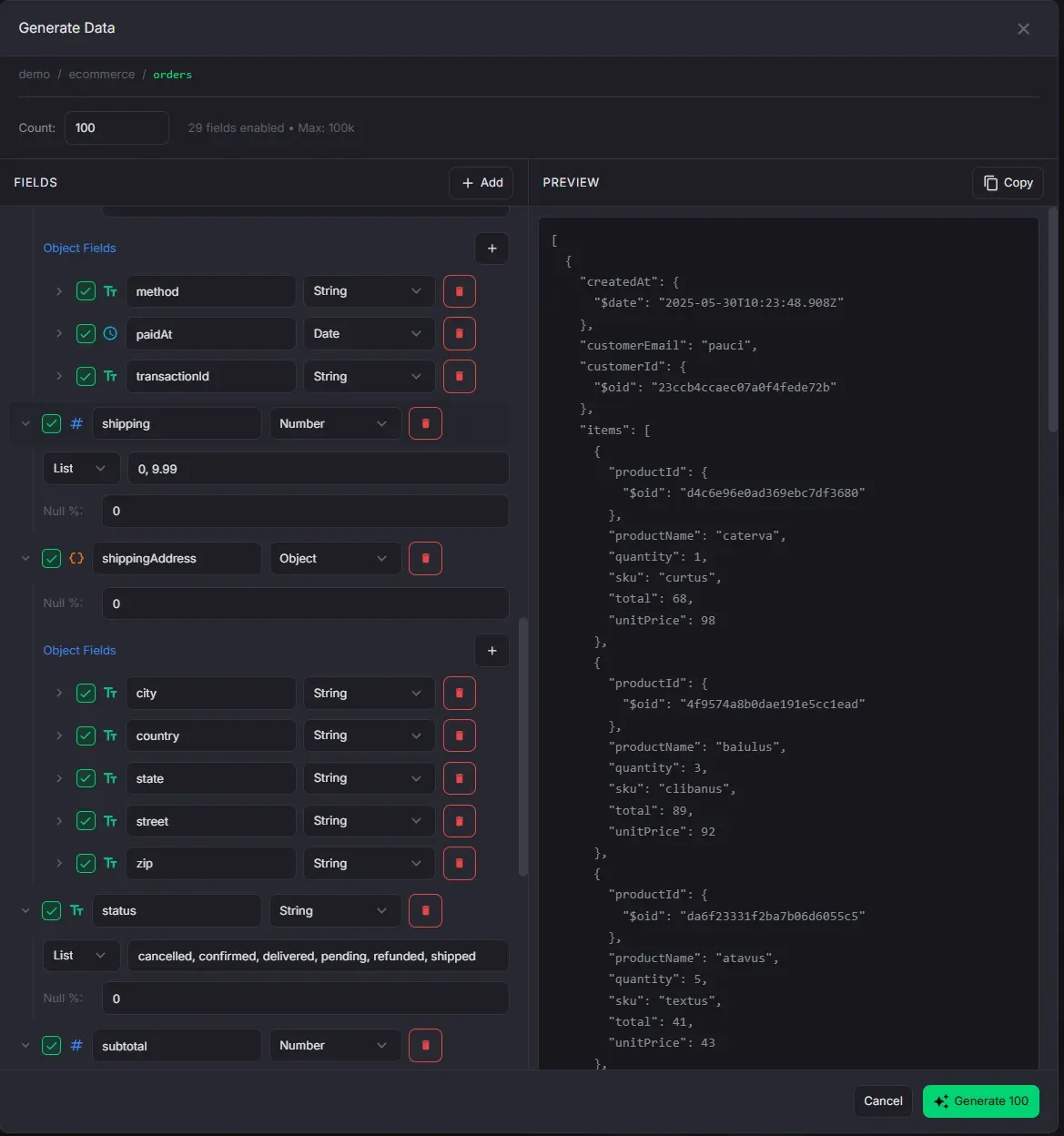Click the clock icon next to paidAt
The height and width of the screenshot is (1136, 1064).
(x=110, y=334)
